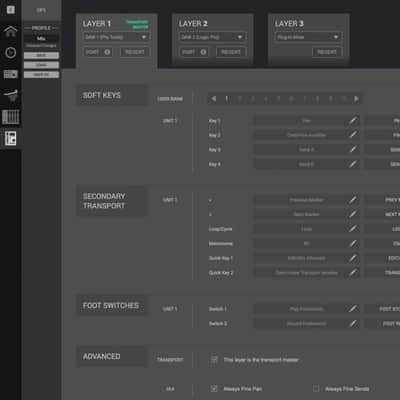Go to previous user bank with left arrow
This screenshot has width=400, height=400.
coord(214,99)
